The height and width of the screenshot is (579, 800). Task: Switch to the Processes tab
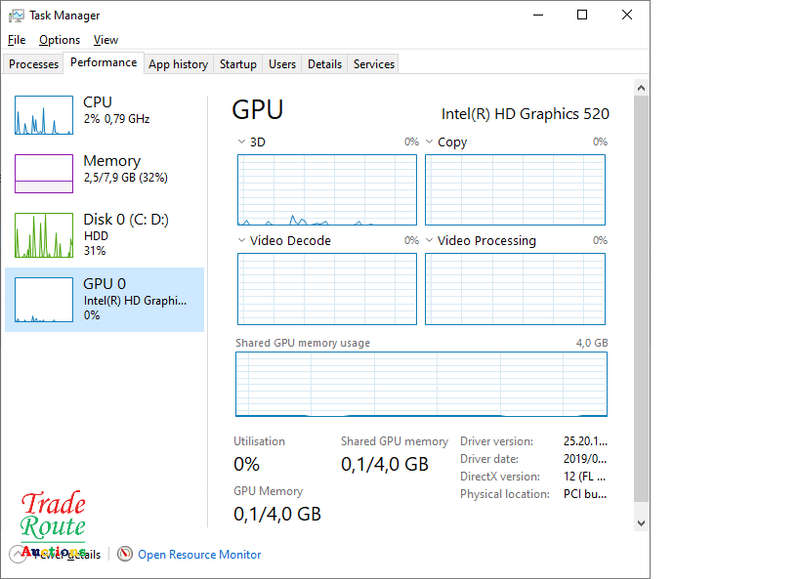point(34,64)
